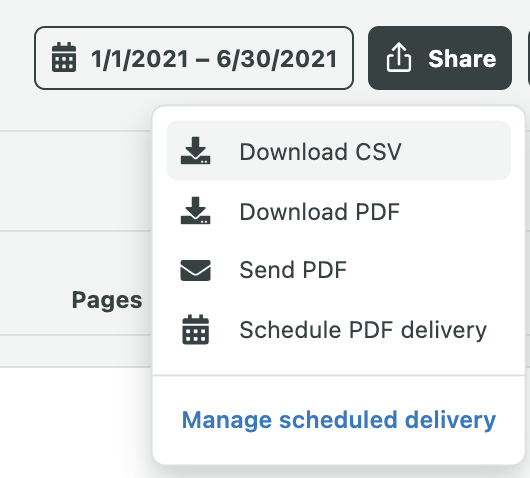Click the Share label text
530x478 pixels.
tap(462, 59)
